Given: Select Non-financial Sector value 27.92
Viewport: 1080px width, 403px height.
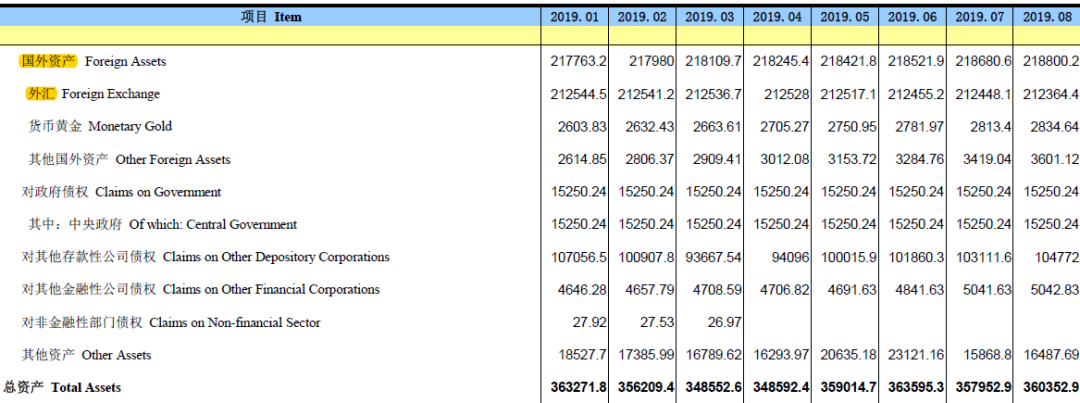Looking at the screenshot, I should 590,322.
